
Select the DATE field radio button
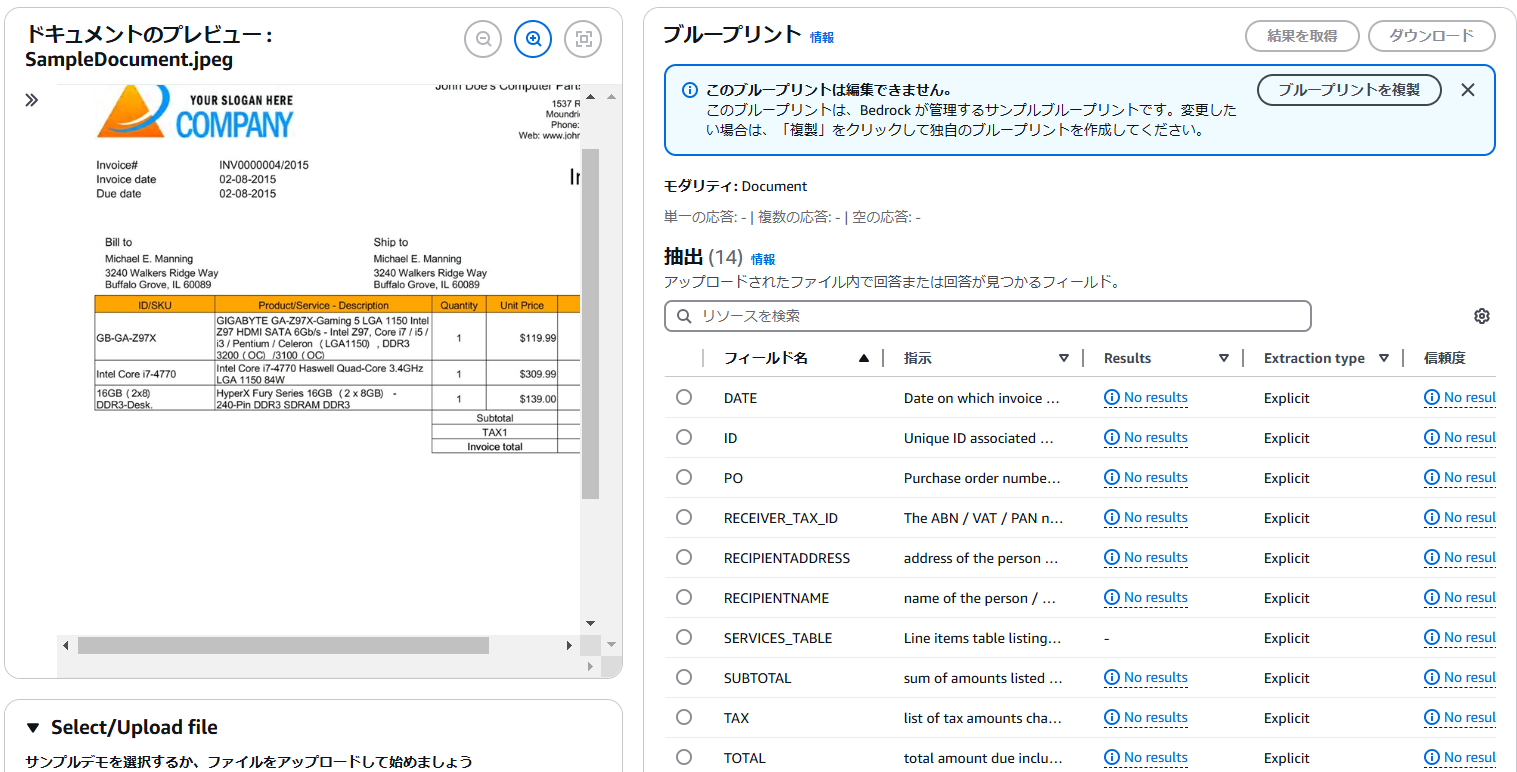[x=684, y=397]
